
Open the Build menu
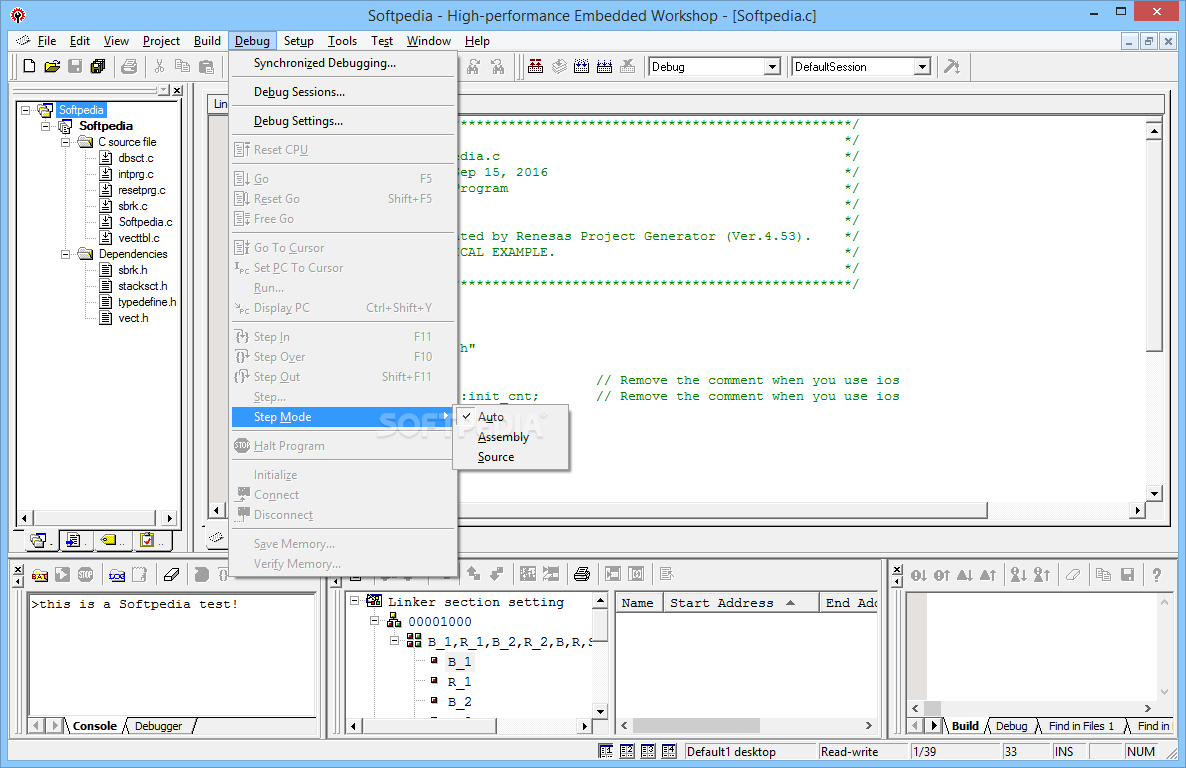point(207,41)
